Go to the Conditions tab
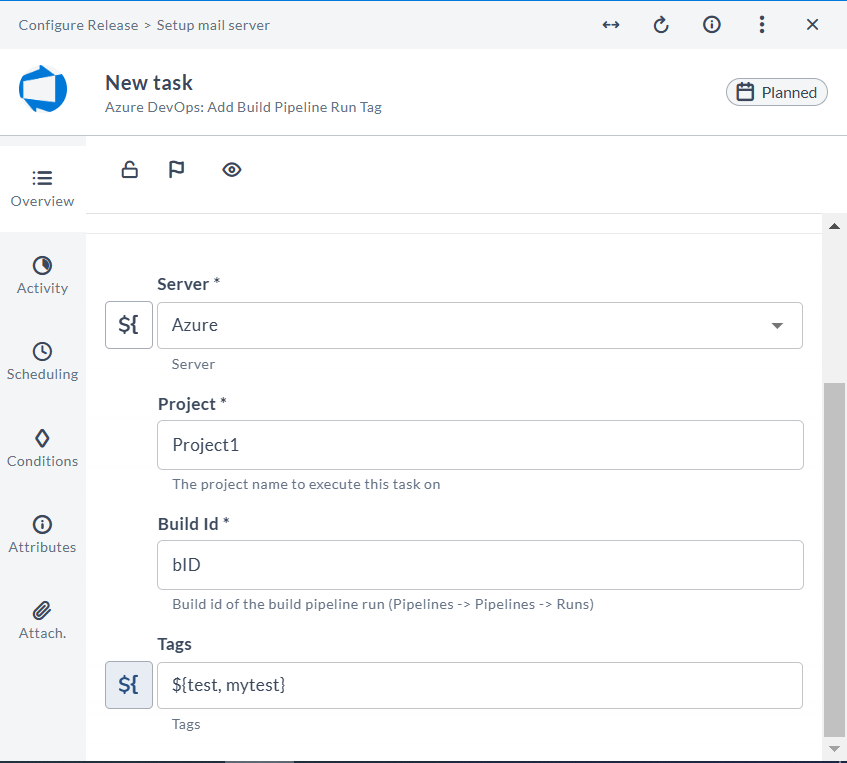The image size is (847, 763). [42, 448]
